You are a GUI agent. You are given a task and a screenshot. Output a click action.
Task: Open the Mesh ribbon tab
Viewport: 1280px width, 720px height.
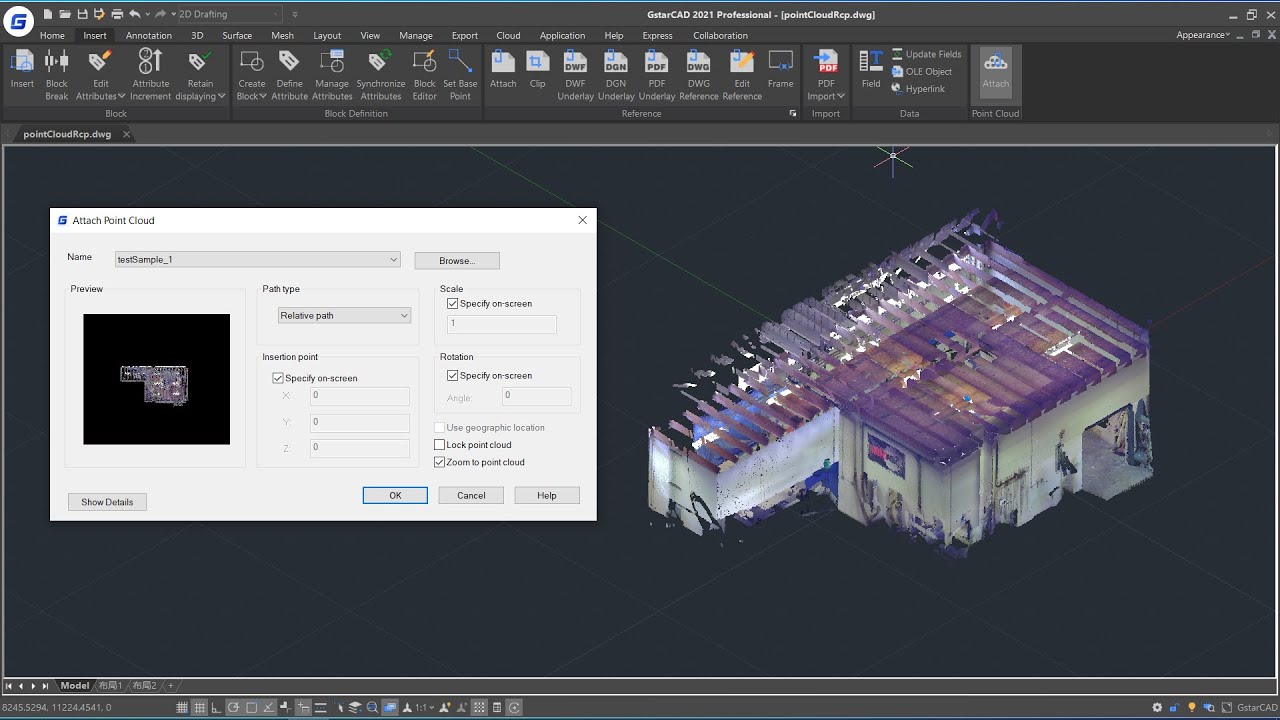(x=283, y=35)
